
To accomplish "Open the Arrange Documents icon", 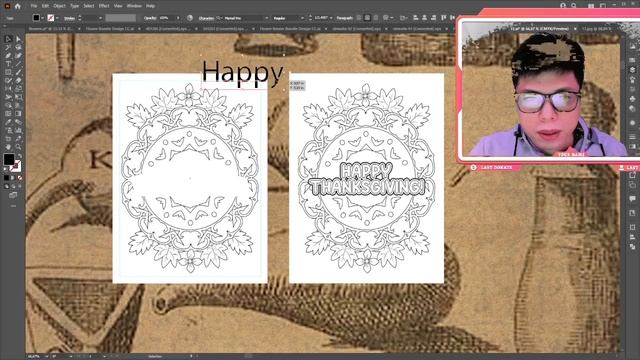I will pyautogui.click(x=591, y=6).
